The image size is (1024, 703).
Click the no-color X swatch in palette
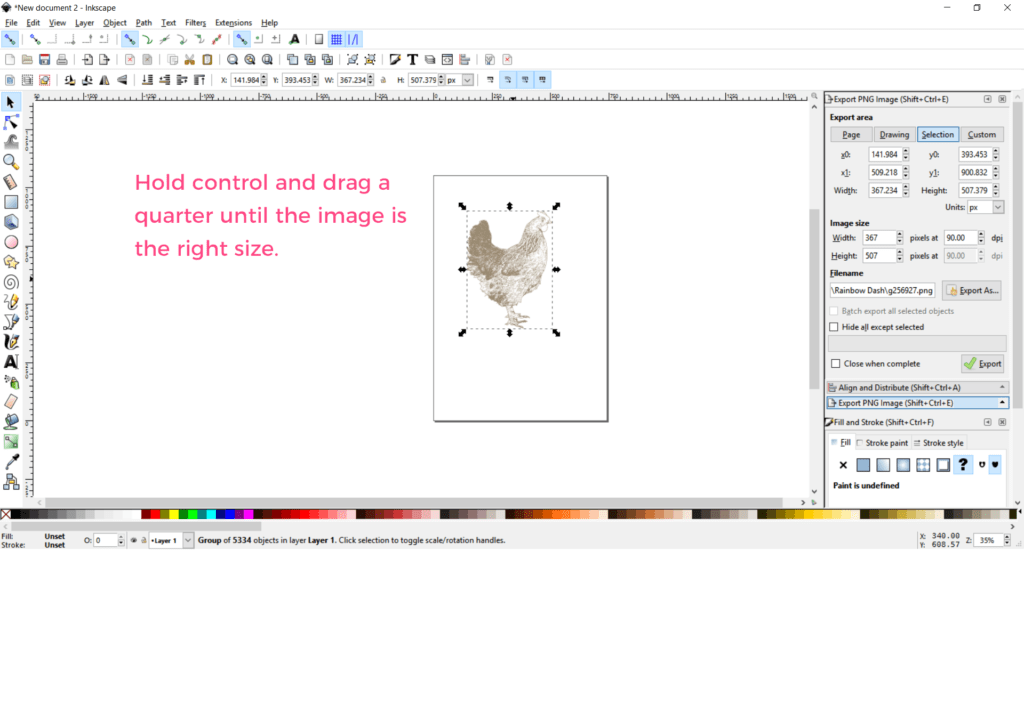(5, 515)
